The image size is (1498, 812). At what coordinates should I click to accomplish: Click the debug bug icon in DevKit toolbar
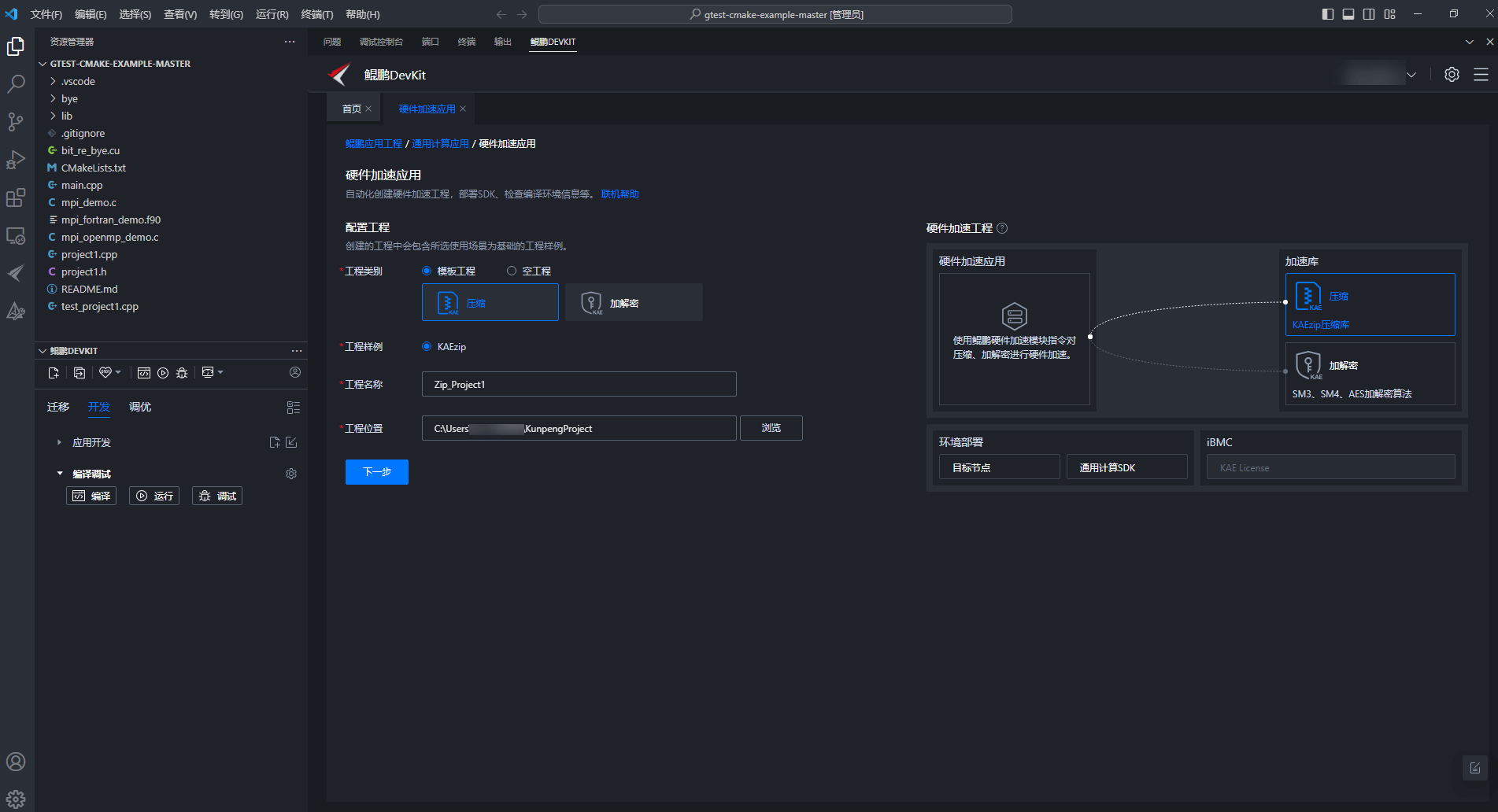tap(182, 373)
